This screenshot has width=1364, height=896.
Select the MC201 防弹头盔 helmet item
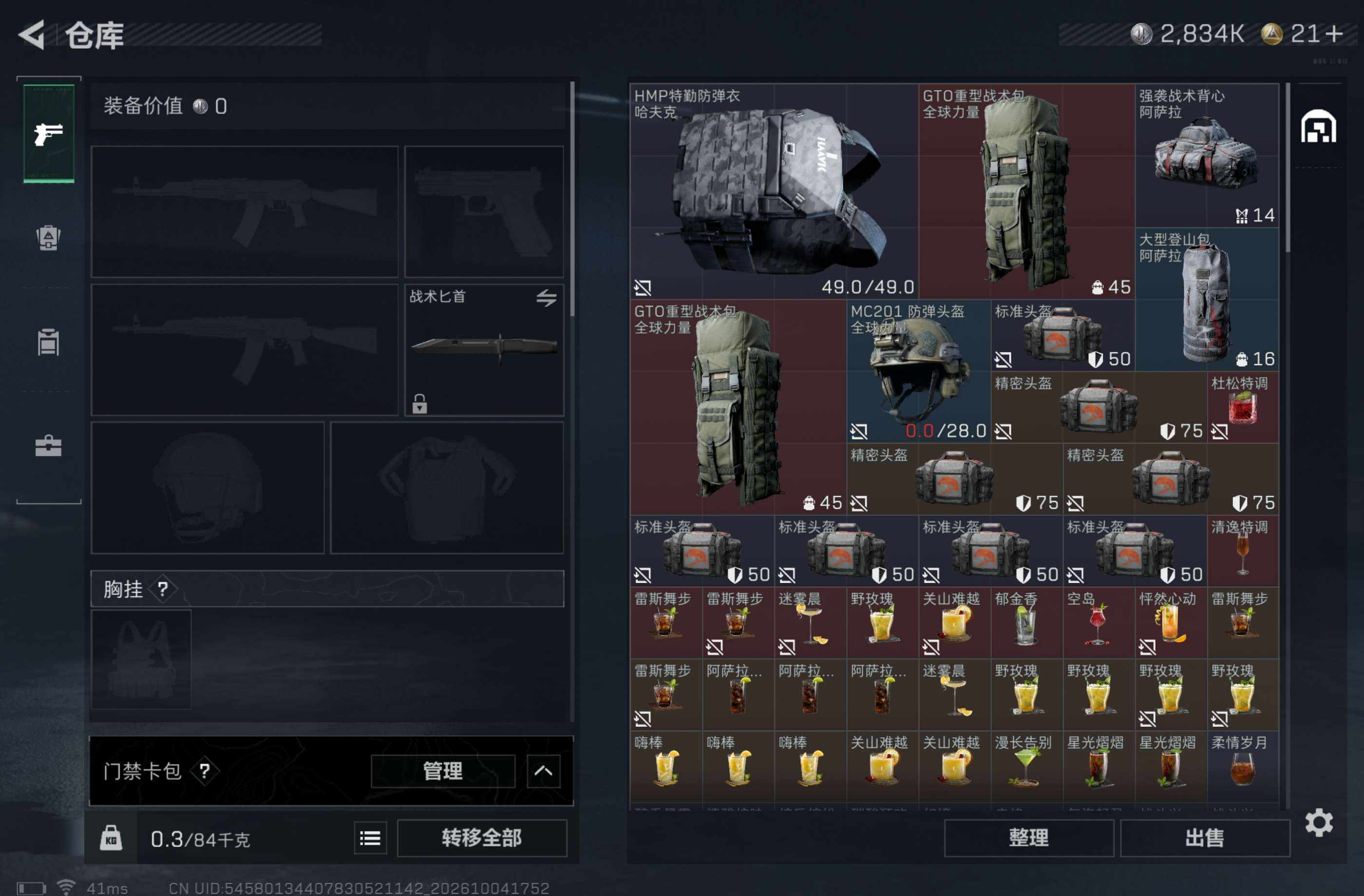919,371
